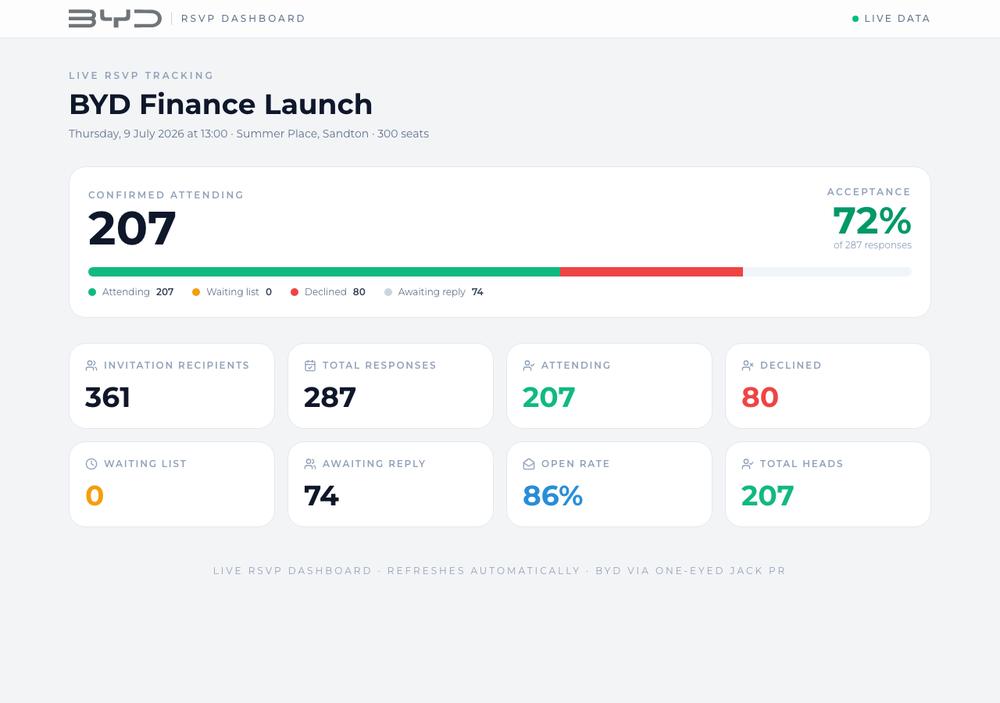Click the LIVE DATA label
The image size is (1000, 703).
tap(897, 18)
